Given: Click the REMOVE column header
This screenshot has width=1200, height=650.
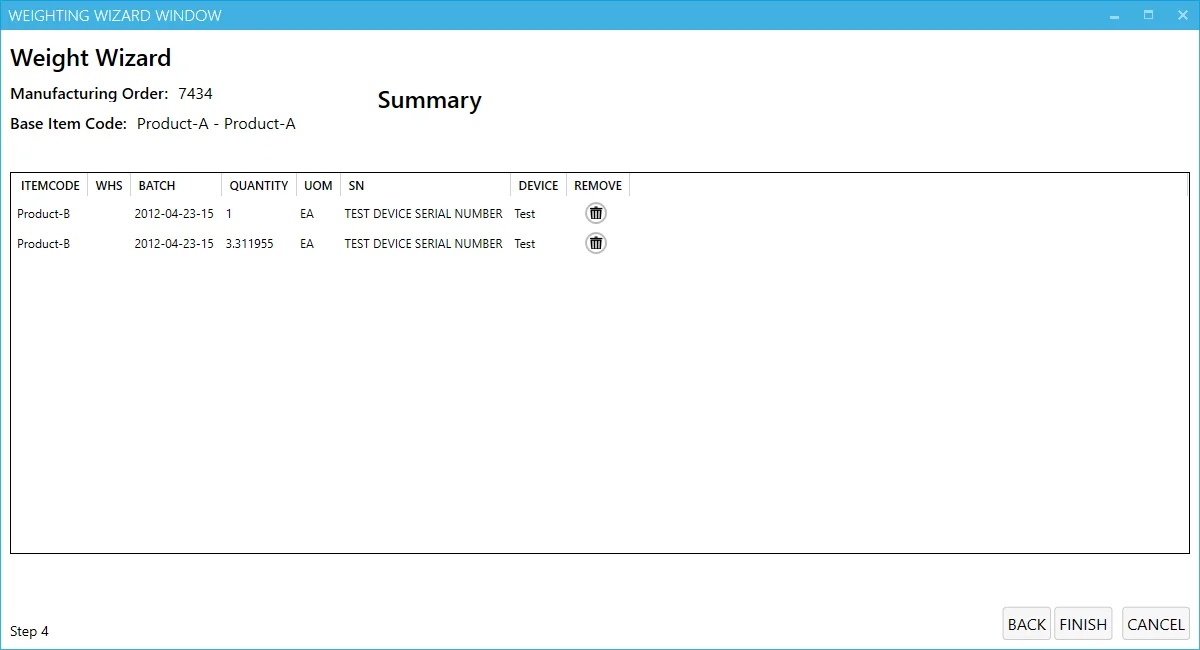Looking at the screenshot, I should [597, 186].
